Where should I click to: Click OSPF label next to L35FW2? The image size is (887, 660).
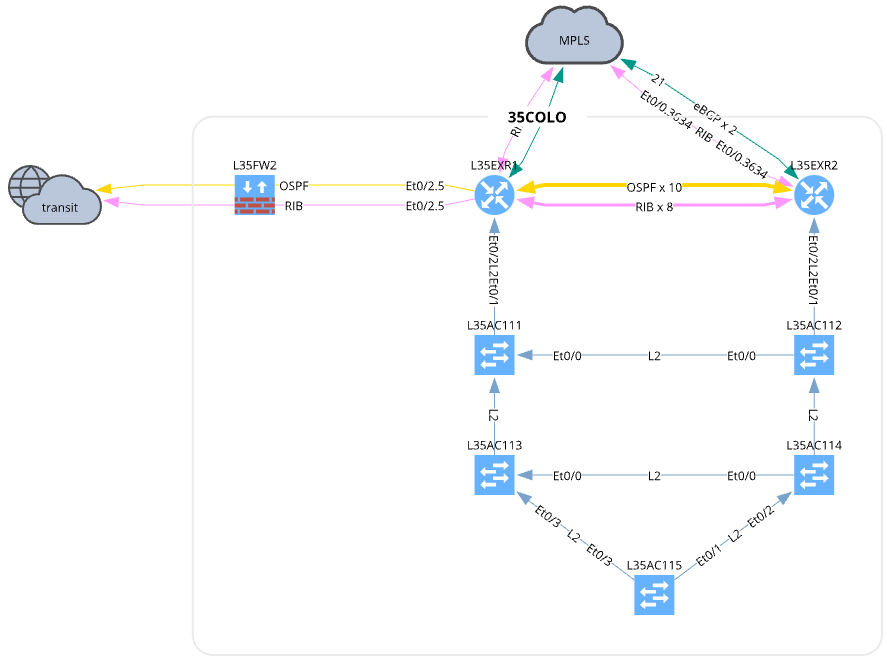(294, 186)
